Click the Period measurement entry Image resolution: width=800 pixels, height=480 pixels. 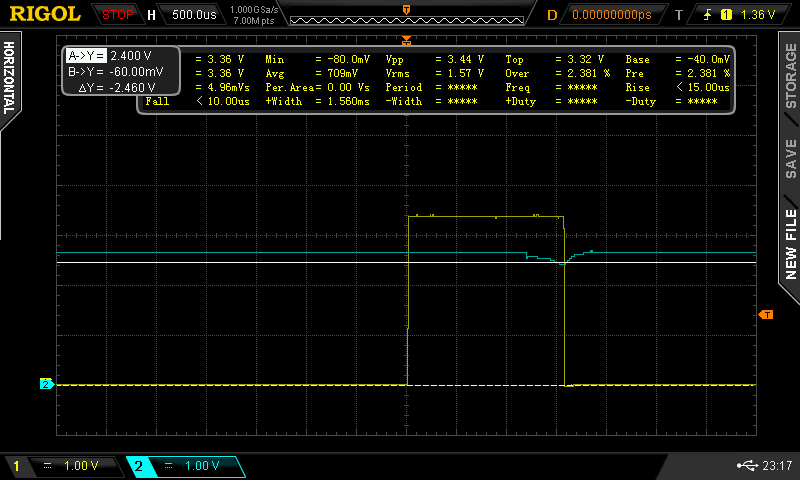click(431, 87)
